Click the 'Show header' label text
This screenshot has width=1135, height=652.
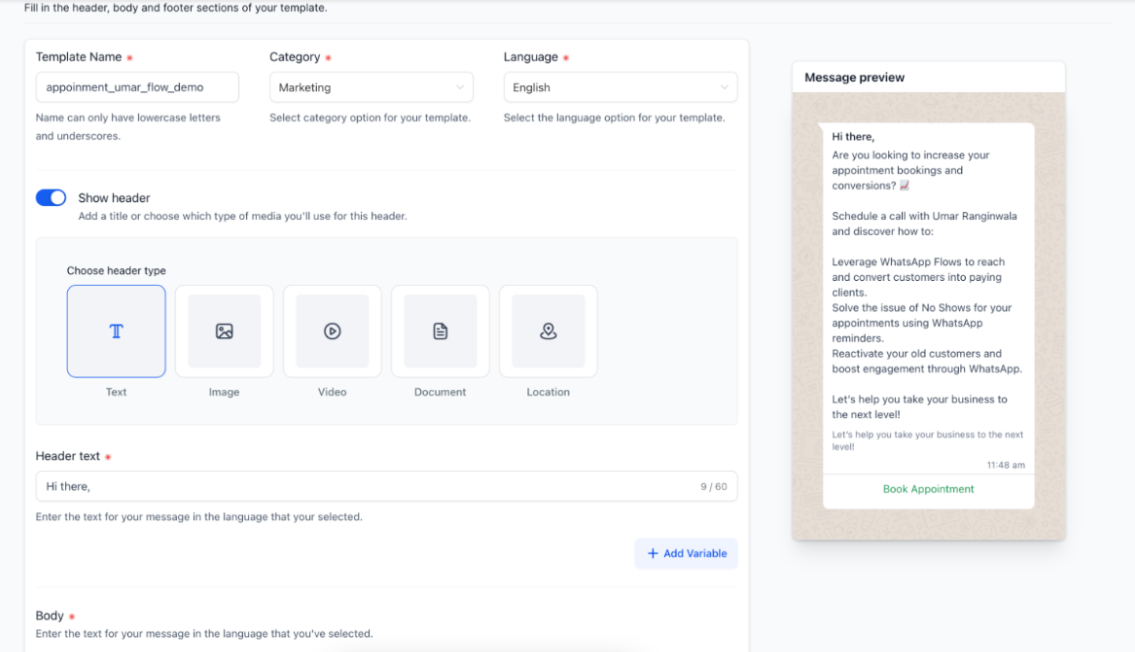point(114,198)
